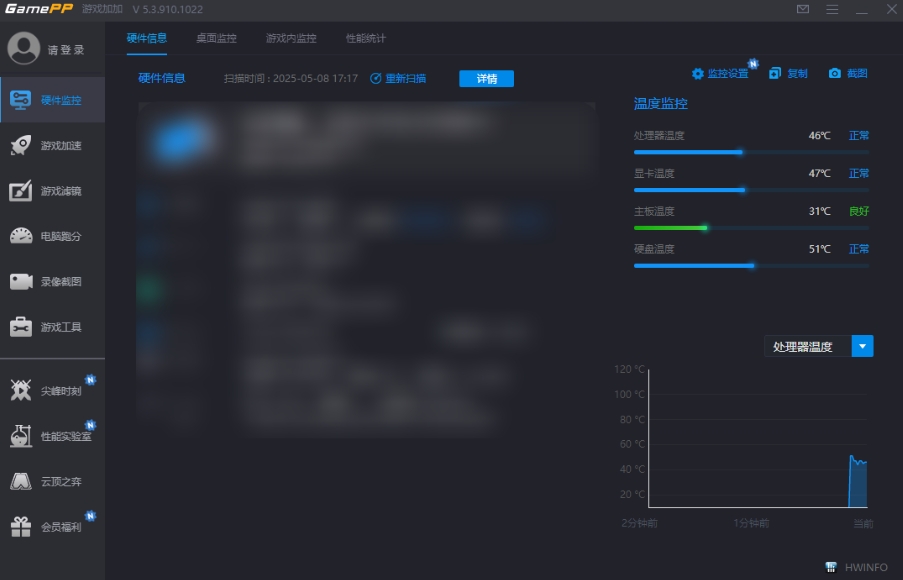This screenshot has width=903, height=580.
Task: Open 尖峰时刻 crossed swords item
Action: [x=52, y=391]
